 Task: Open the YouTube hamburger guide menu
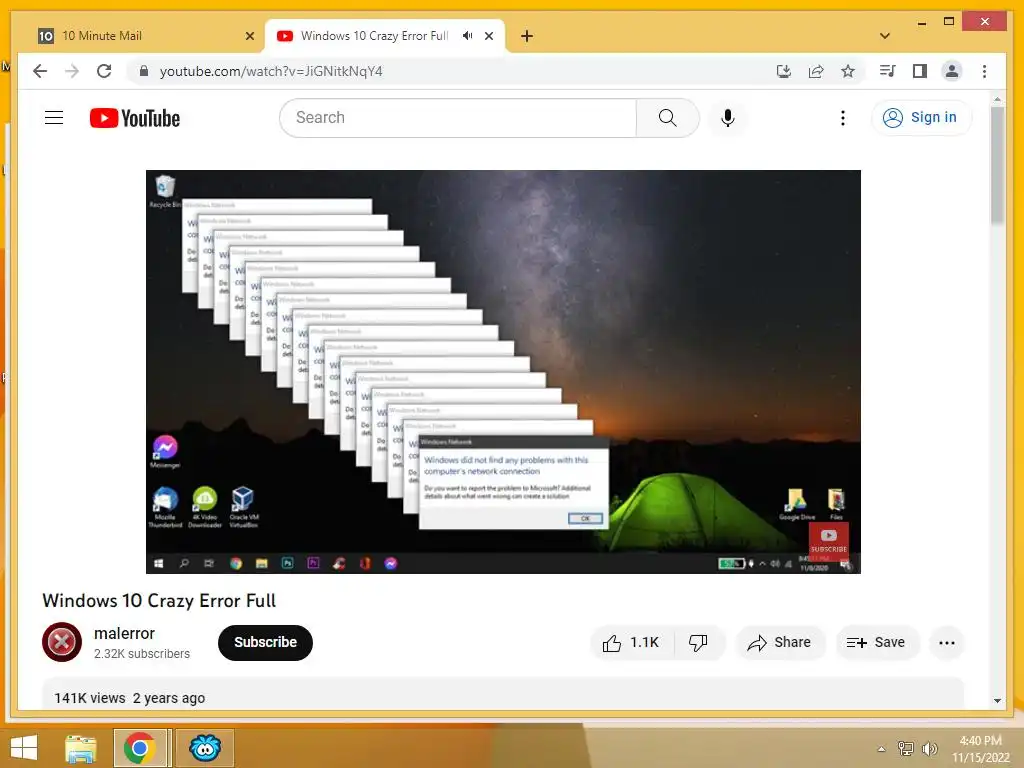pyautogui.click(x=54, y=118)
